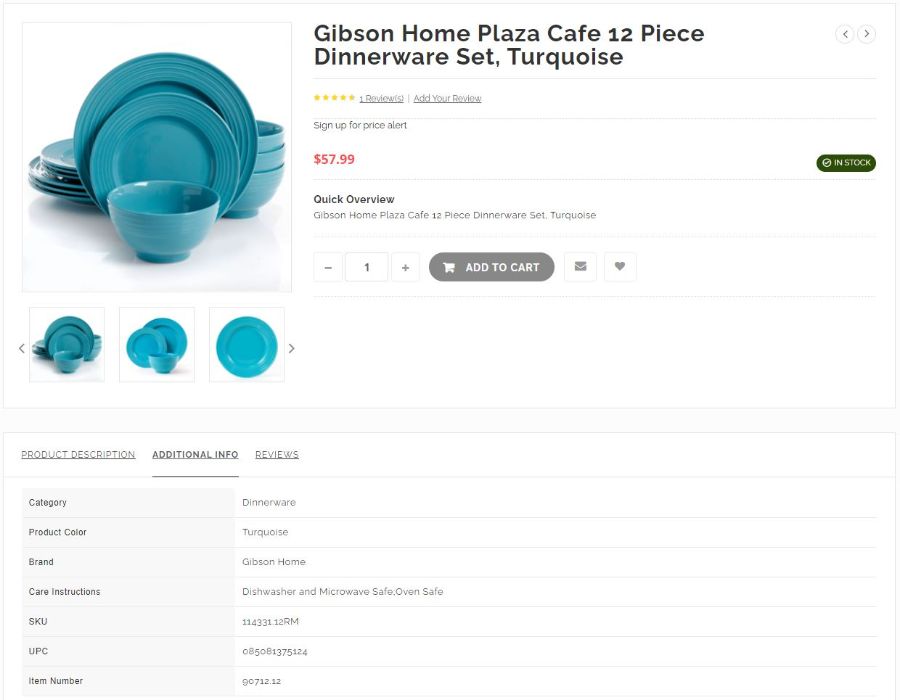The image size is (900, 700).
Task: Select the Additional Info tab
Action: point(195,454)
